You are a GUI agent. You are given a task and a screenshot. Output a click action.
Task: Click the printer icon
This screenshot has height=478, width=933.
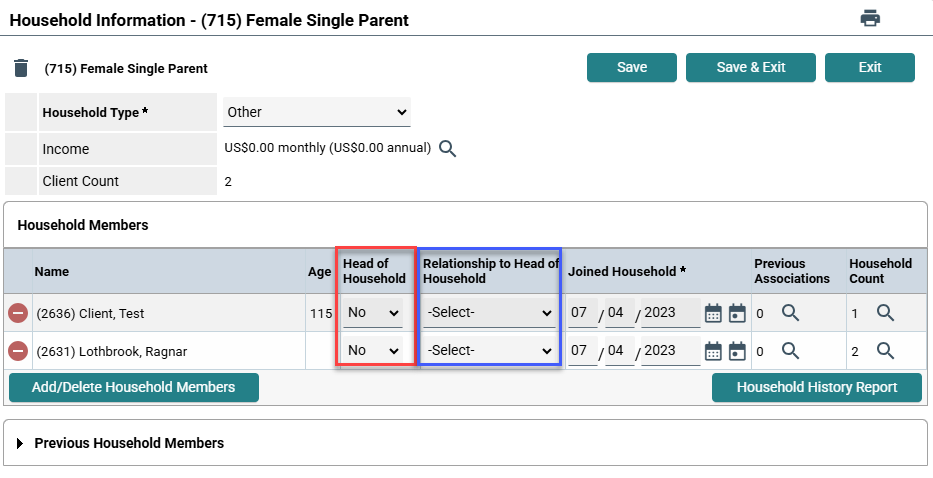click(870, 17)
